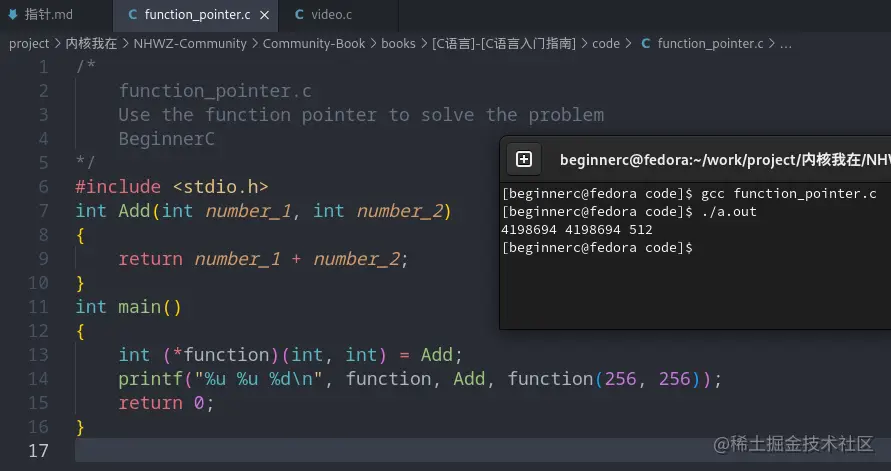Click './a.out' command in terminal
Image resolution: width=891 pixels, height=471 pixels.
pos(728,212)
